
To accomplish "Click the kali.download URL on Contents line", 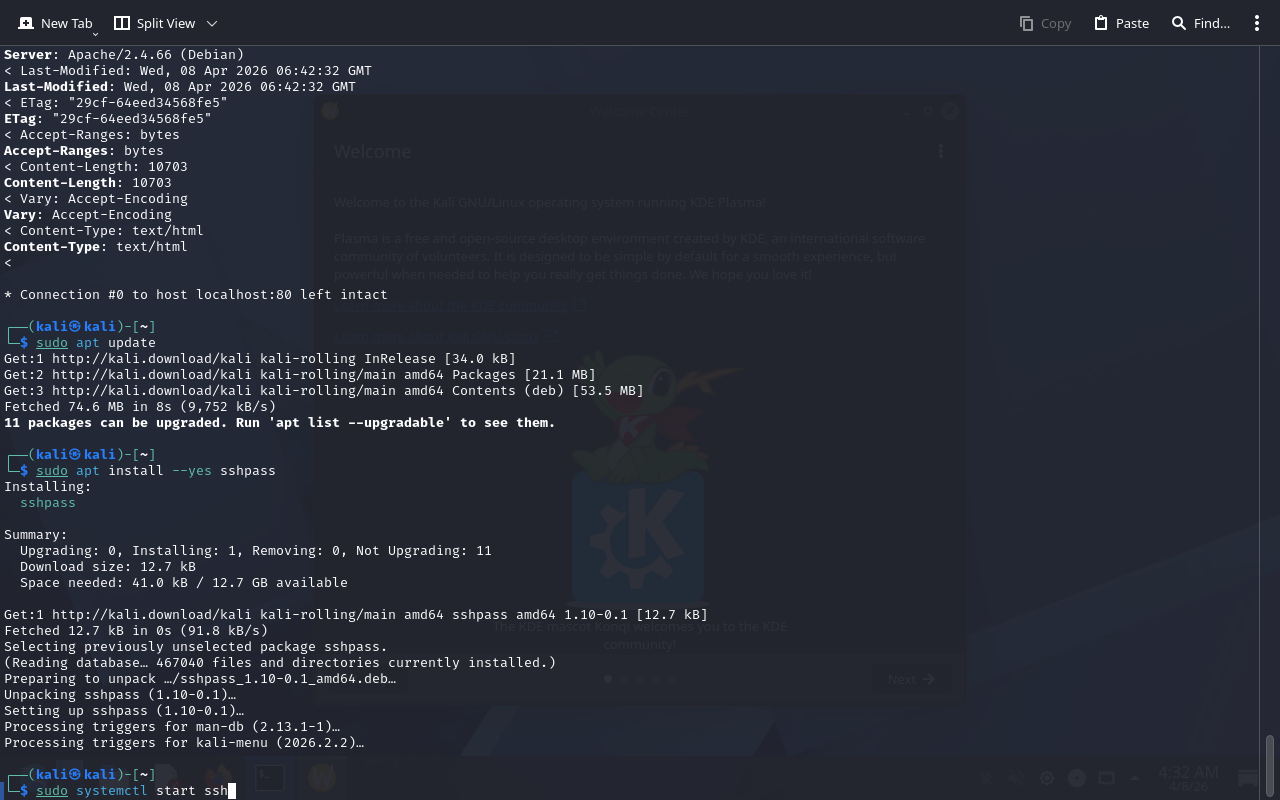I will [x=151, y=391].
